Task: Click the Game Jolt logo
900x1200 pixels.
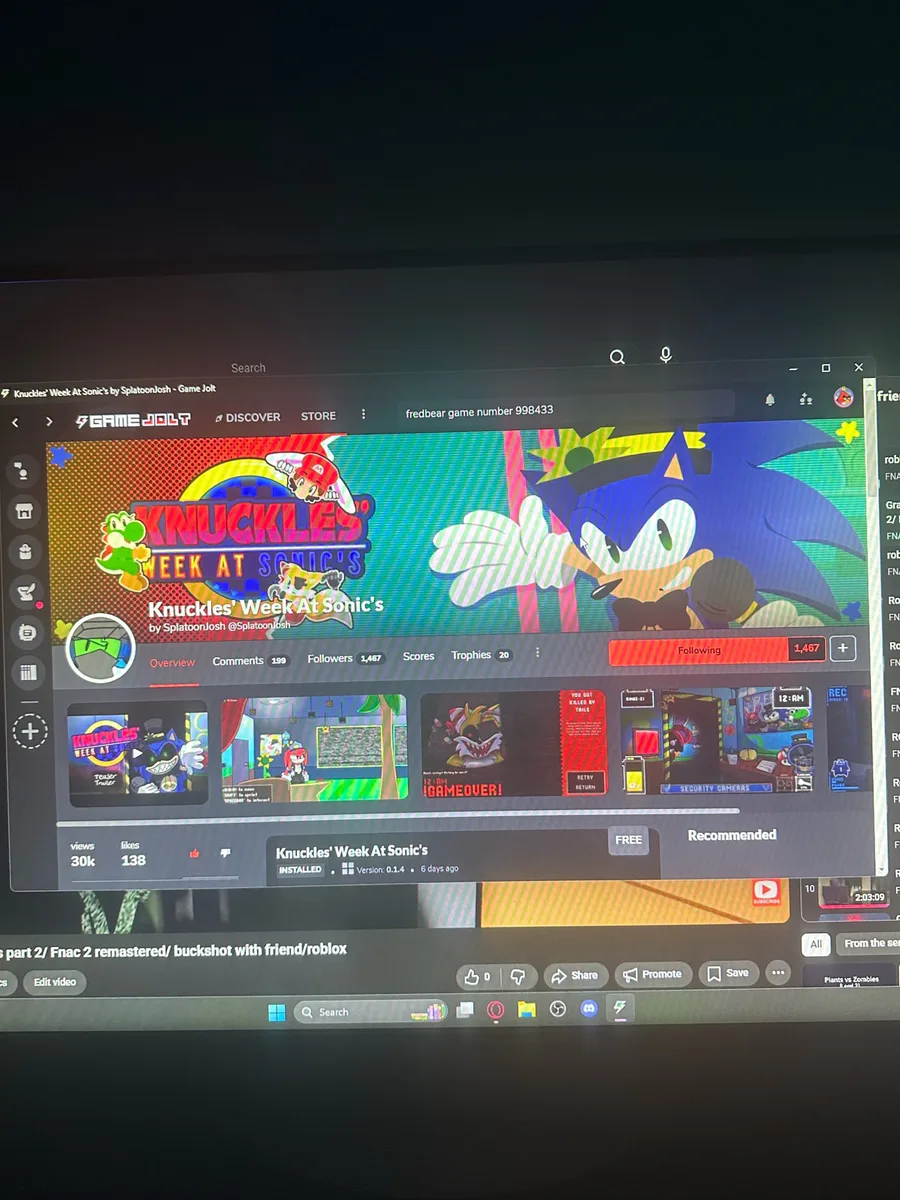Action: tap(133, 420)
